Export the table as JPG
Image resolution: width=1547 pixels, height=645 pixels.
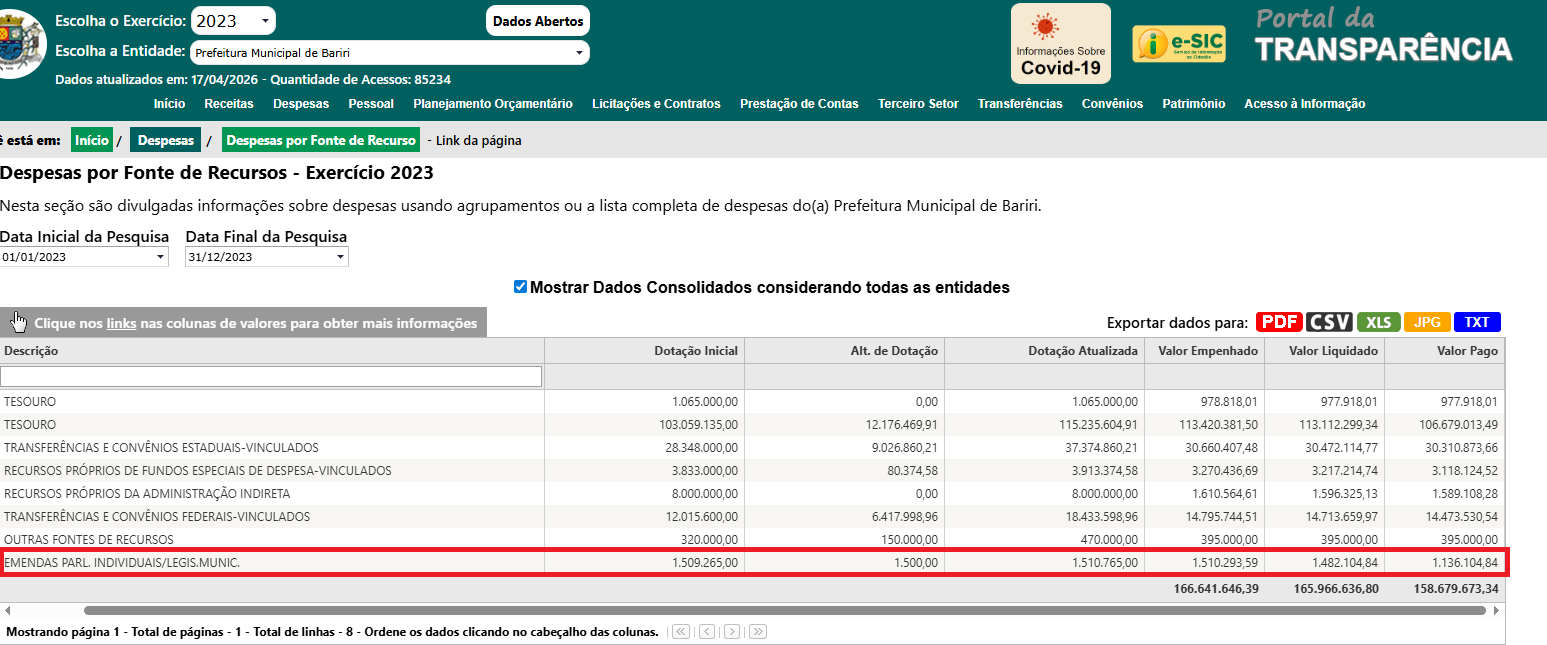click(1427, 322)
